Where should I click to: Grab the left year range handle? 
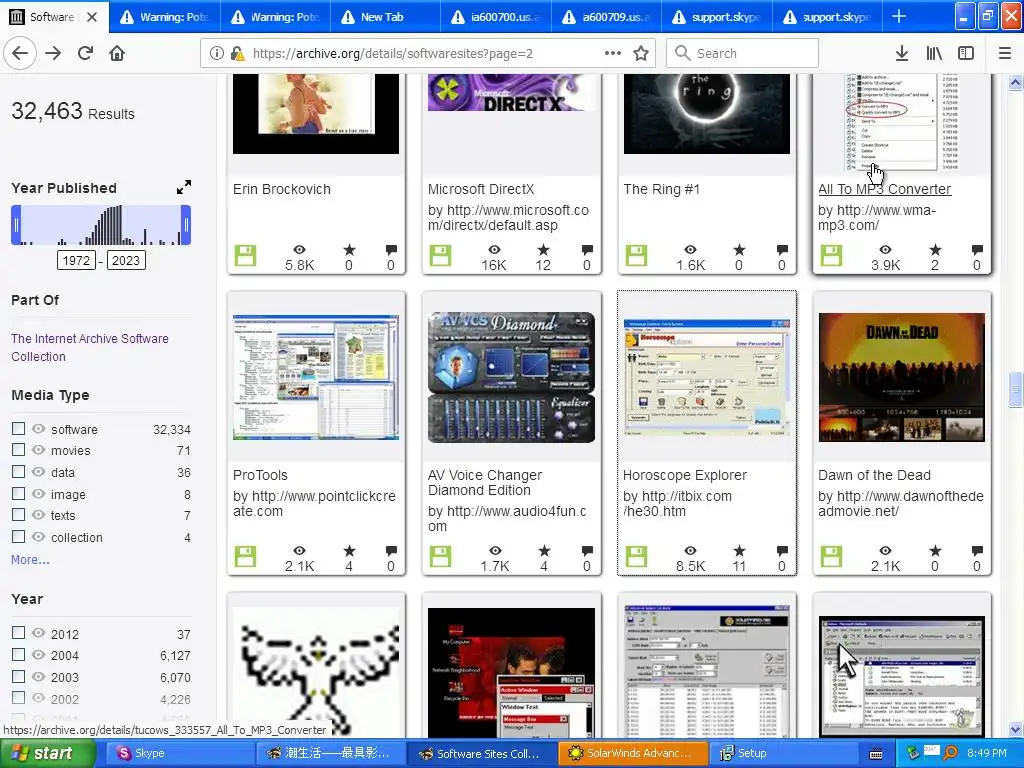[x=16, y=225]
